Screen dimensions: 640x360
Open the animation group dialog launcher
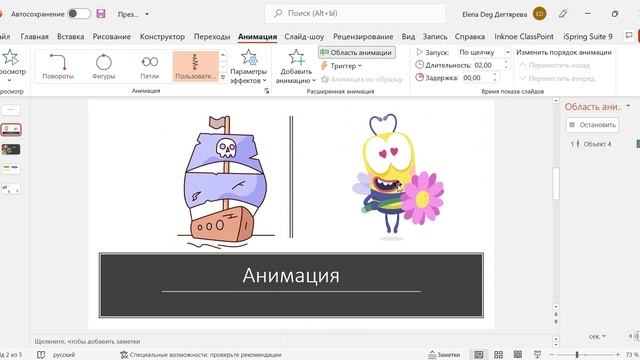coord(267,91)
